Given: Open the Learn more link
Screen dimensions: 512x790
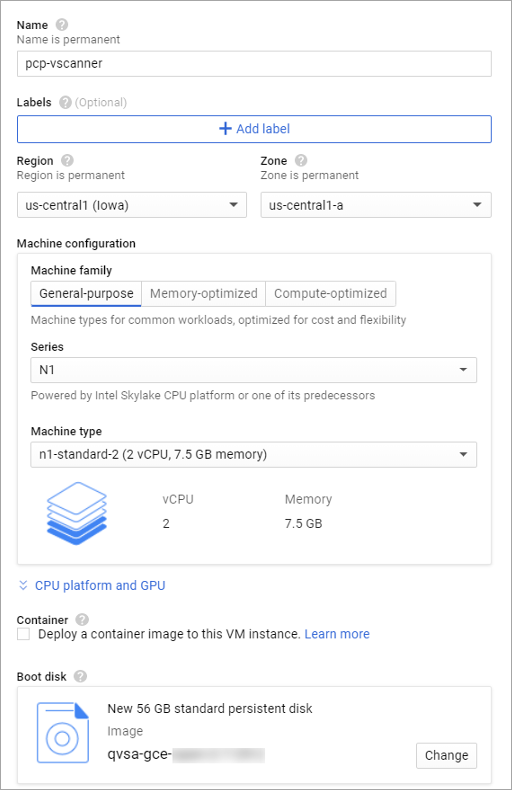Looking at the screenshot, I should pos(337,634).
